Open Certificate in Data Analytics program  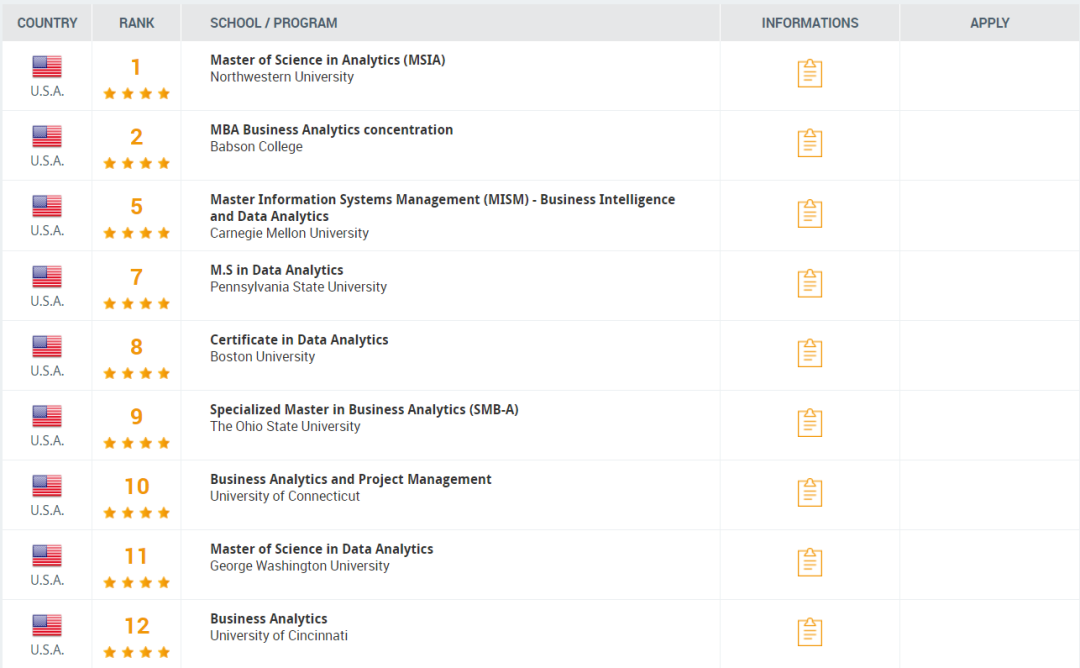click(x=299, y=340)
